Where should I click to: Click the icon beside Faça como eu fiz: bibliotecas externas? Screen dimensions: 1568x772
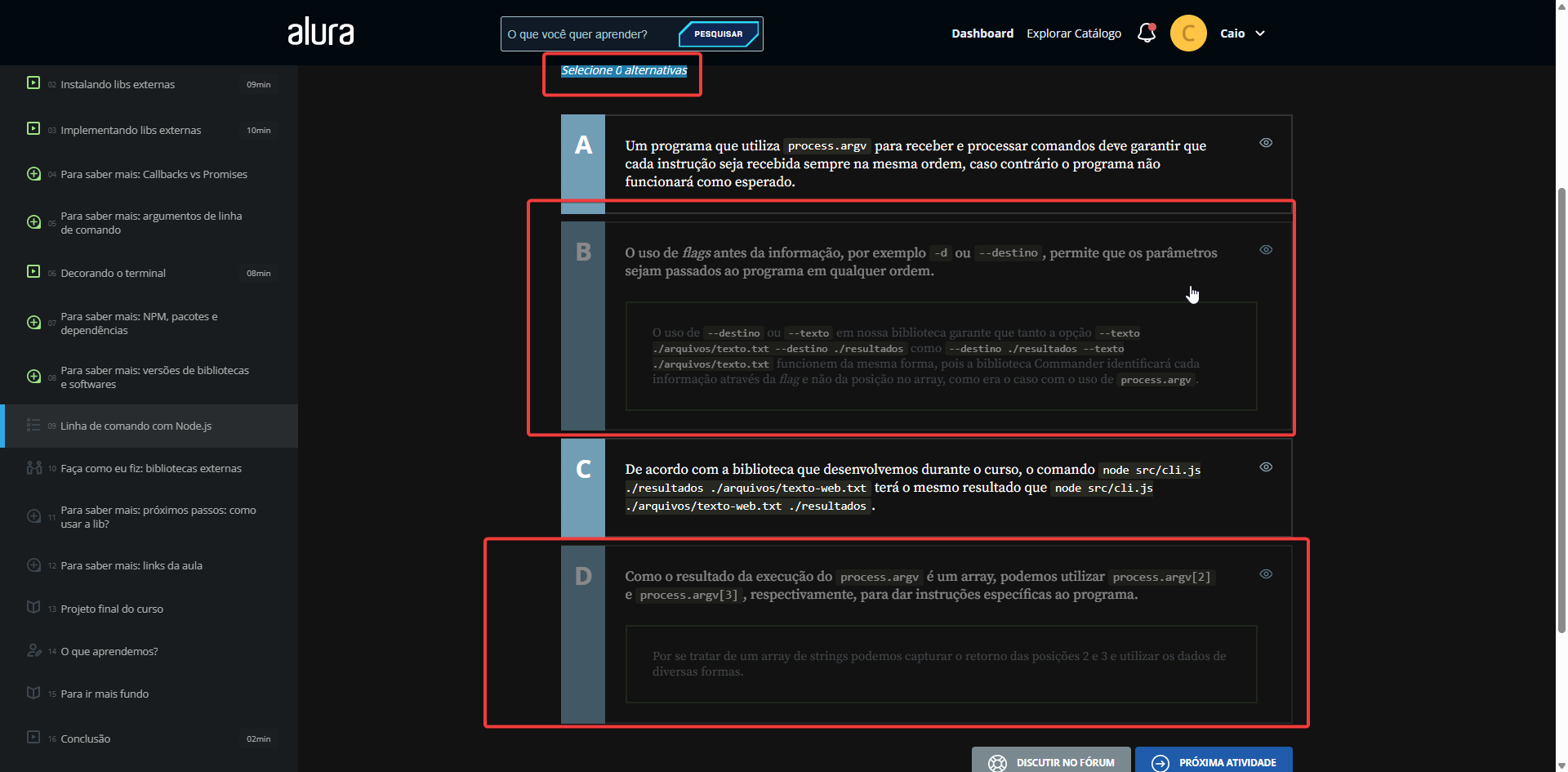coord(34,467)
